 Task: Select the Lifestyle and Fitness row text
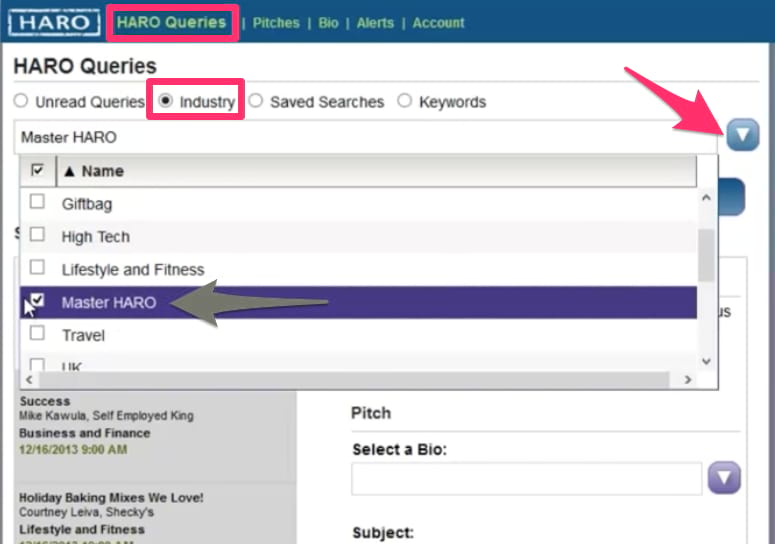coord(133,270)
